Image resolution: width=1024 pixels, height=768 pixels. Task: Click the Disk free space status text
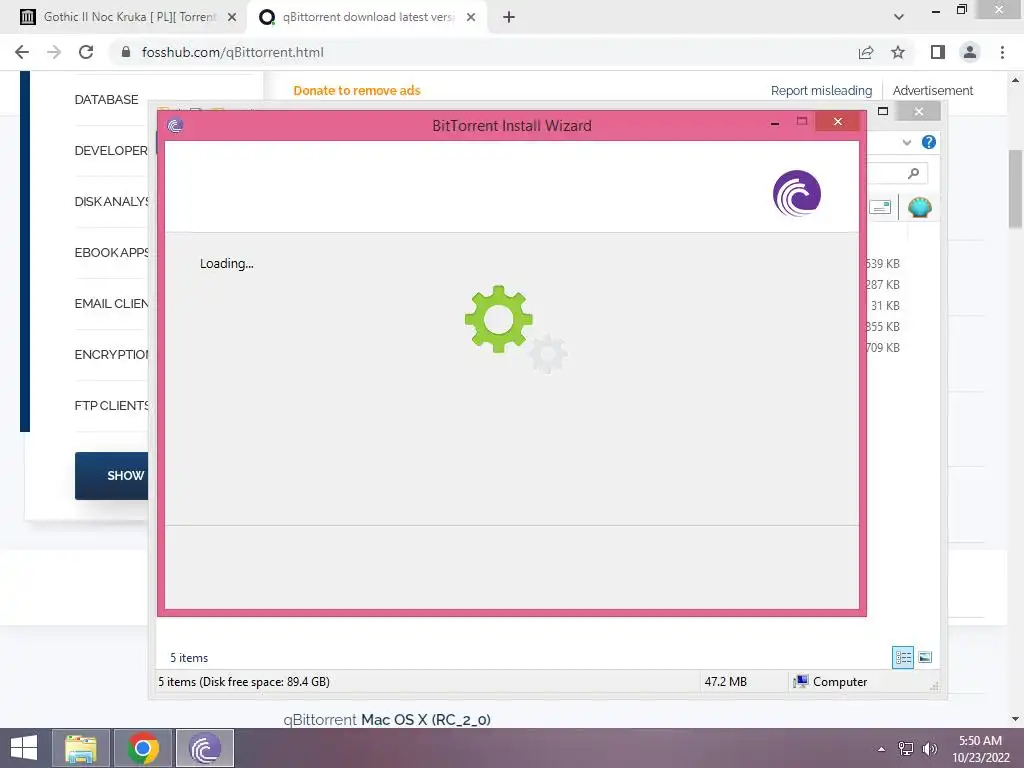[x=244, y=682]
